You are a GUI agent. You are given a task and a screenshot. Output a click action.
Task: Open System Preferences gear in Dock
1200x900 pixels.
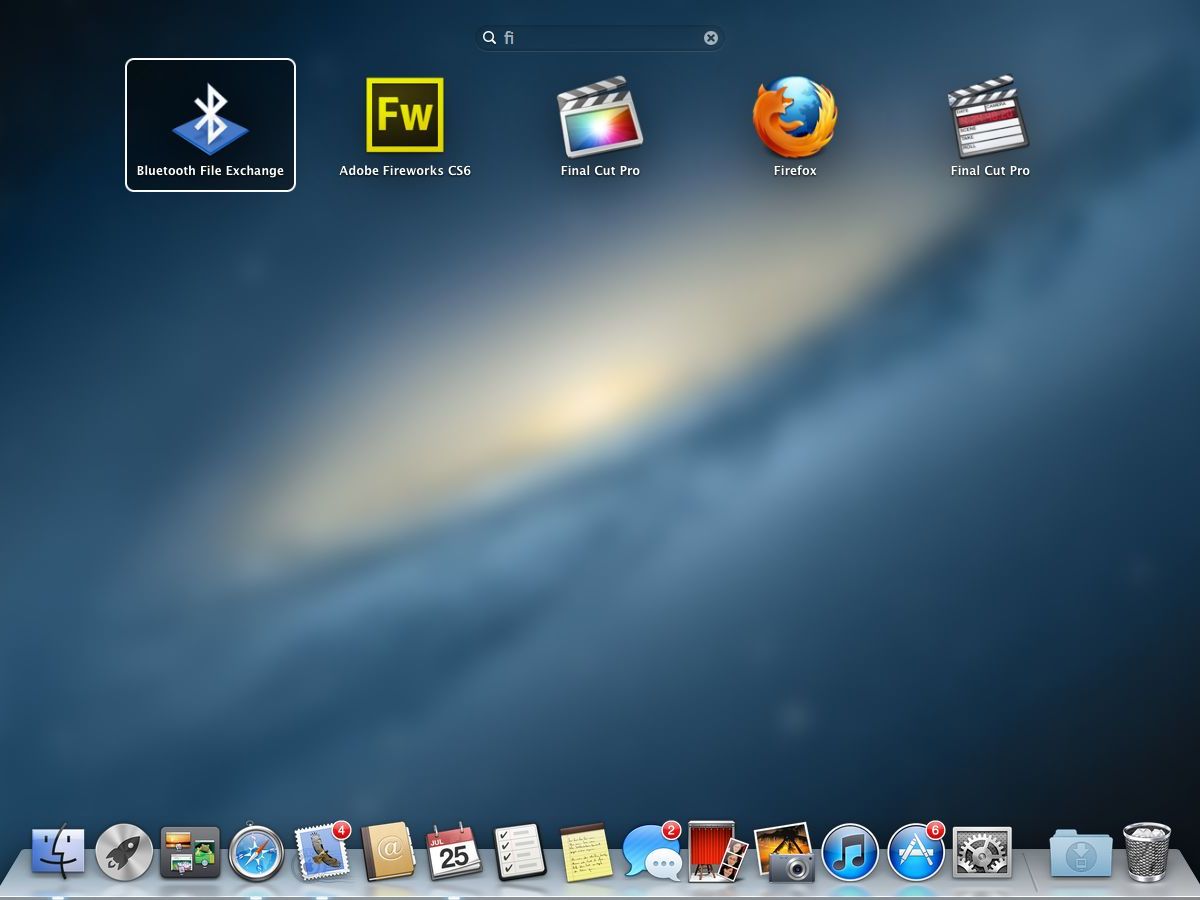[982, 852]
